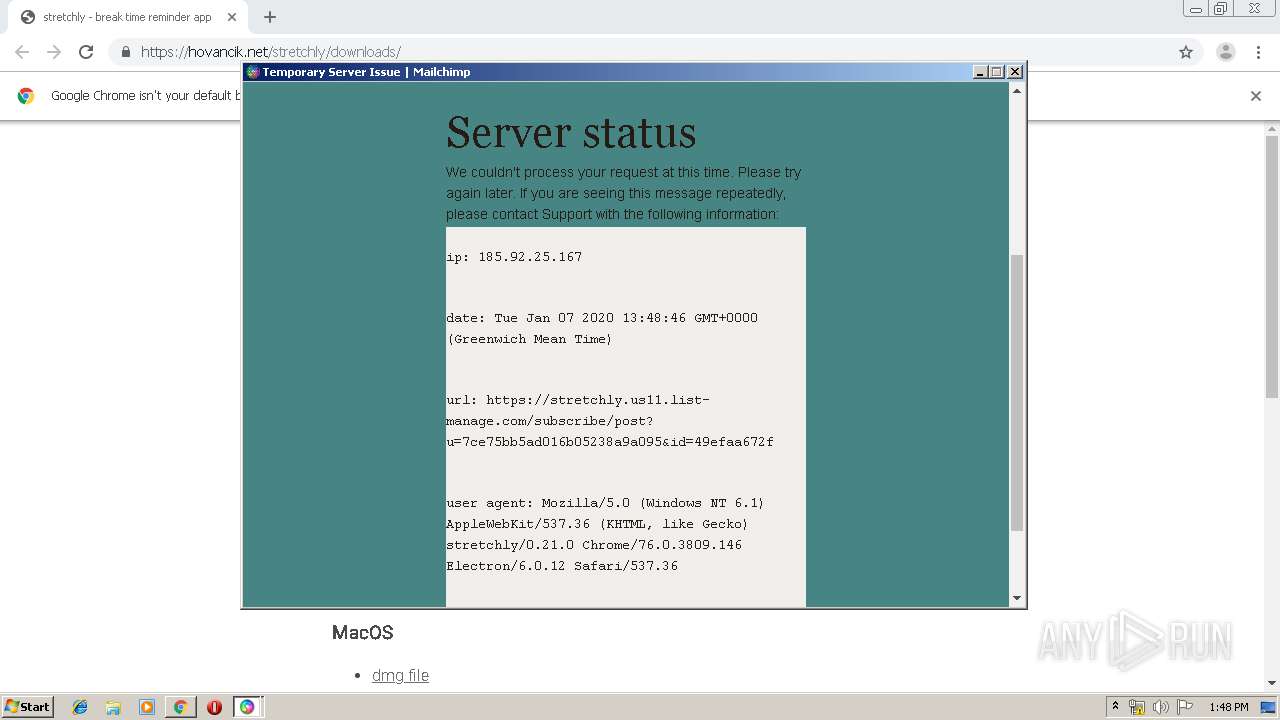Open Windows Explorer folder from taskbar
This screenshot has width=1280, height=720.
(113, 707)
